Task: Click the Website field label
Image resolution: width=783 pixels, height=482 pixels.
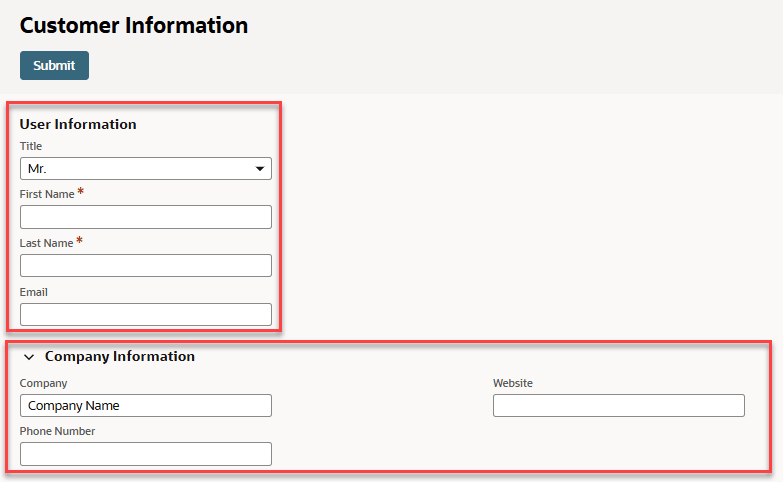Action: [513, 383]
